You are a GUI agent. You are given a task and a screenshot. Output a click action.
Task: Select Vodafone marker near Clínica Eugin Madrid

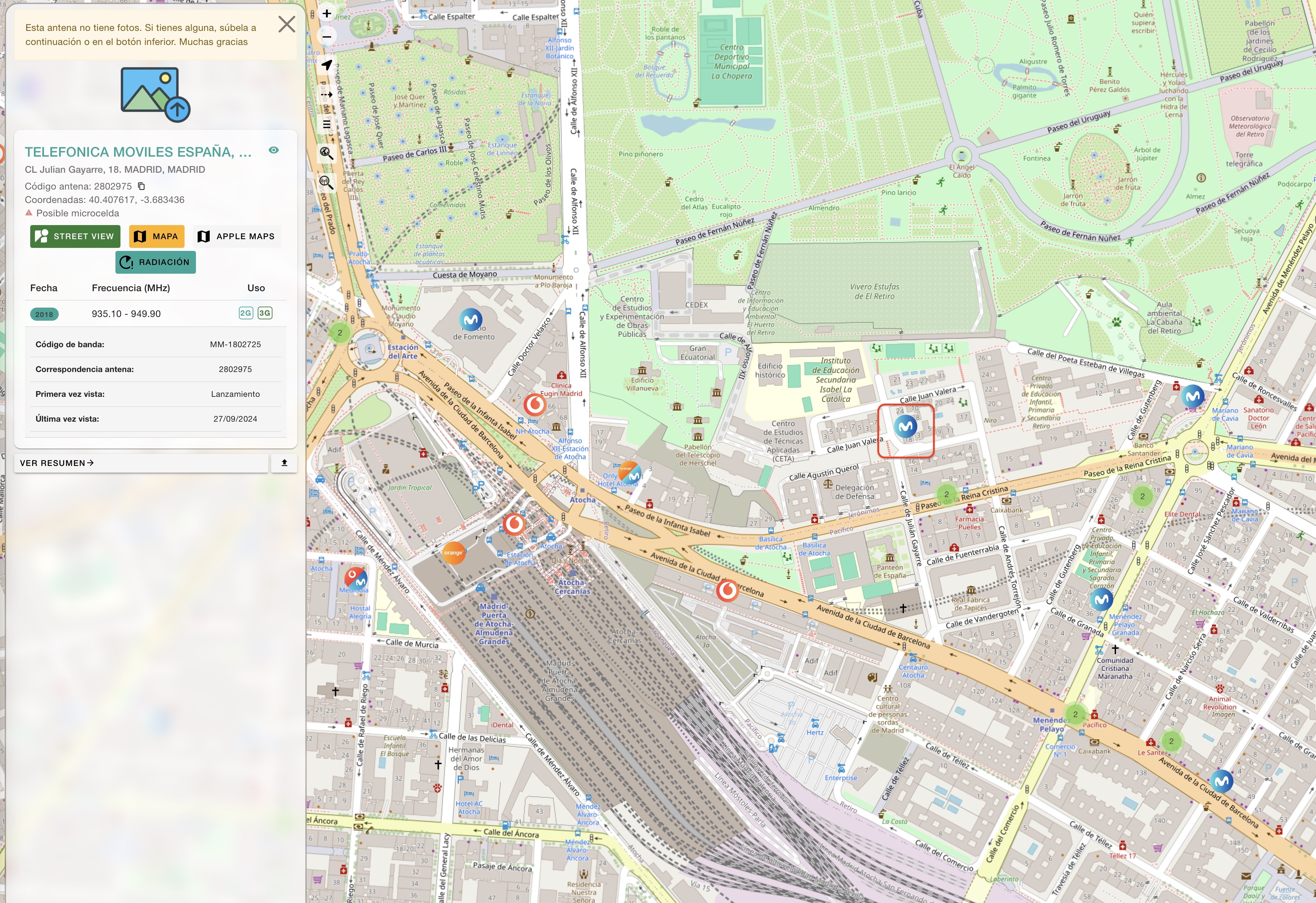click(x=535, y=404)
